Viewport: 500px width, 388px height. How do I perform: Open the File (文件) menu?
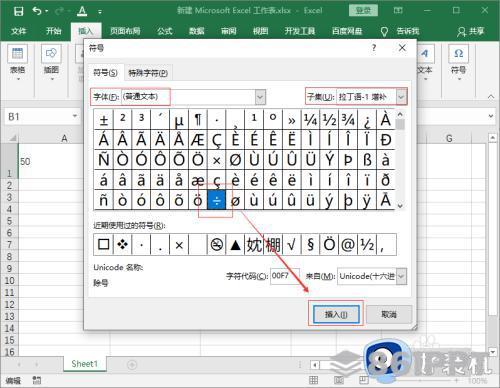[x=18, y=31]
